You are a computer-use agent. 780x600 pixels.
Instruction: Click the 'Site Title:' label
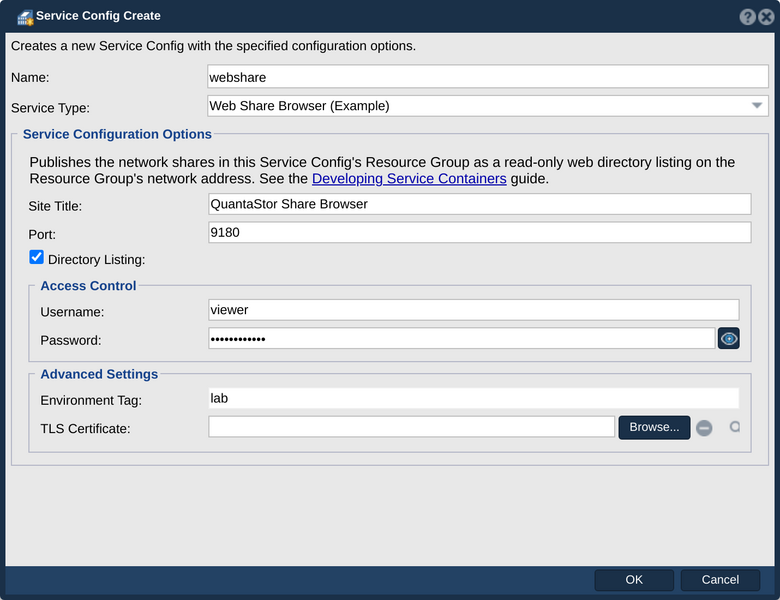tap(55, 206)
